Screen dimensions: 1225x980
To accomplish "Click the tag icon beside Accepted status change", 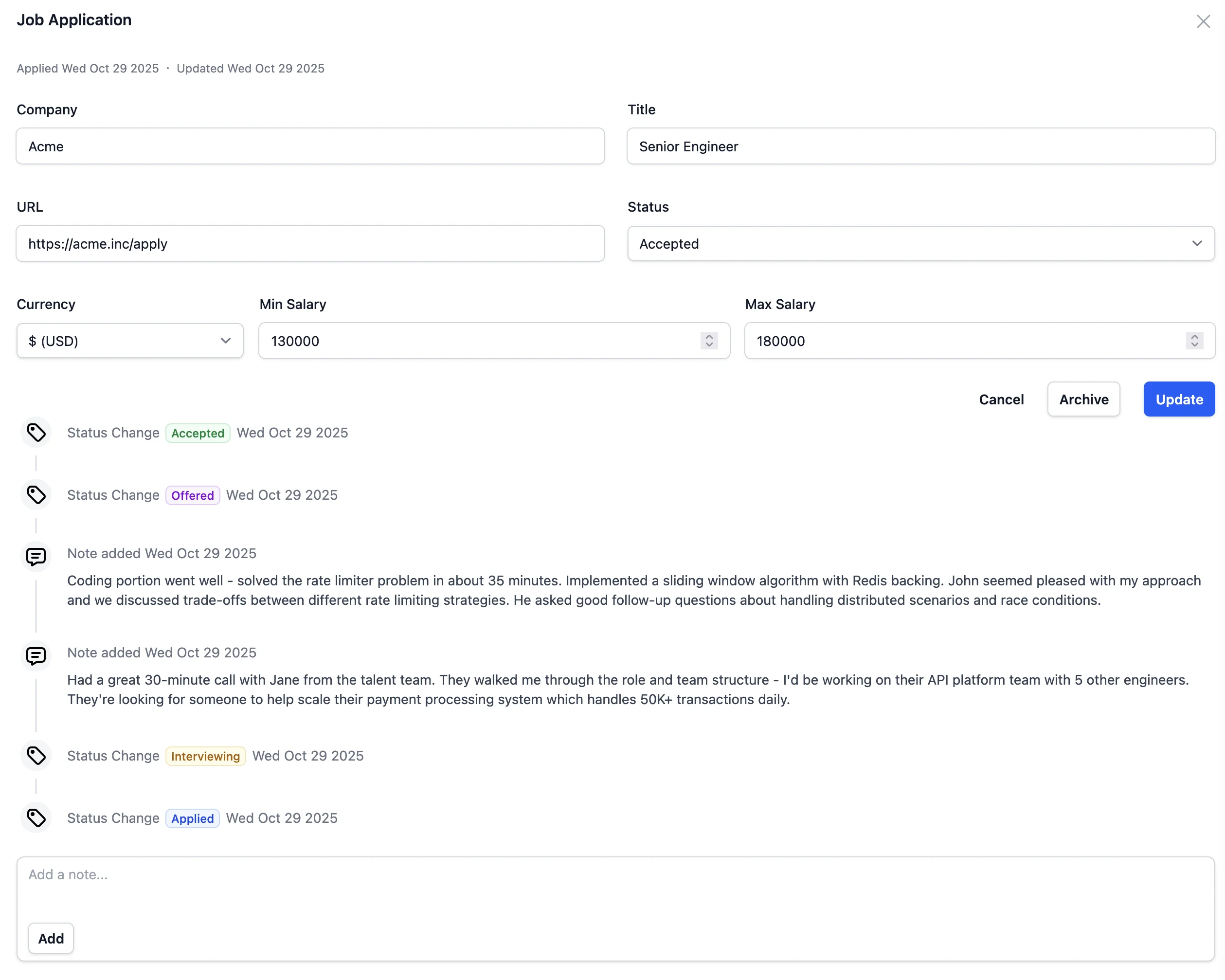I will (x=36, y=433).
